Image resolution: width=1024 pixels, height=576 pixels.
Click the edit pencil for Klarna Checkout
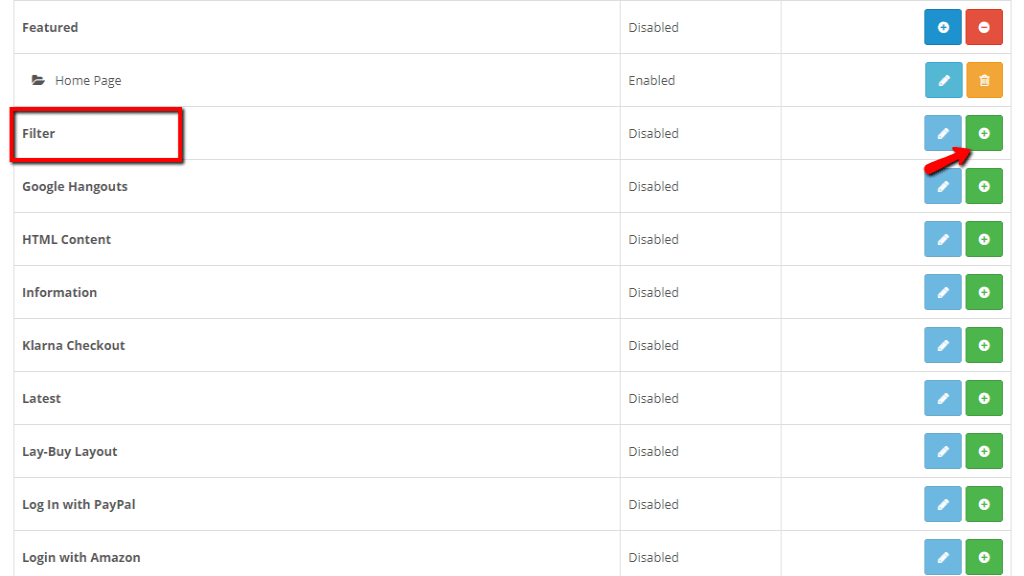coord(942,346)
